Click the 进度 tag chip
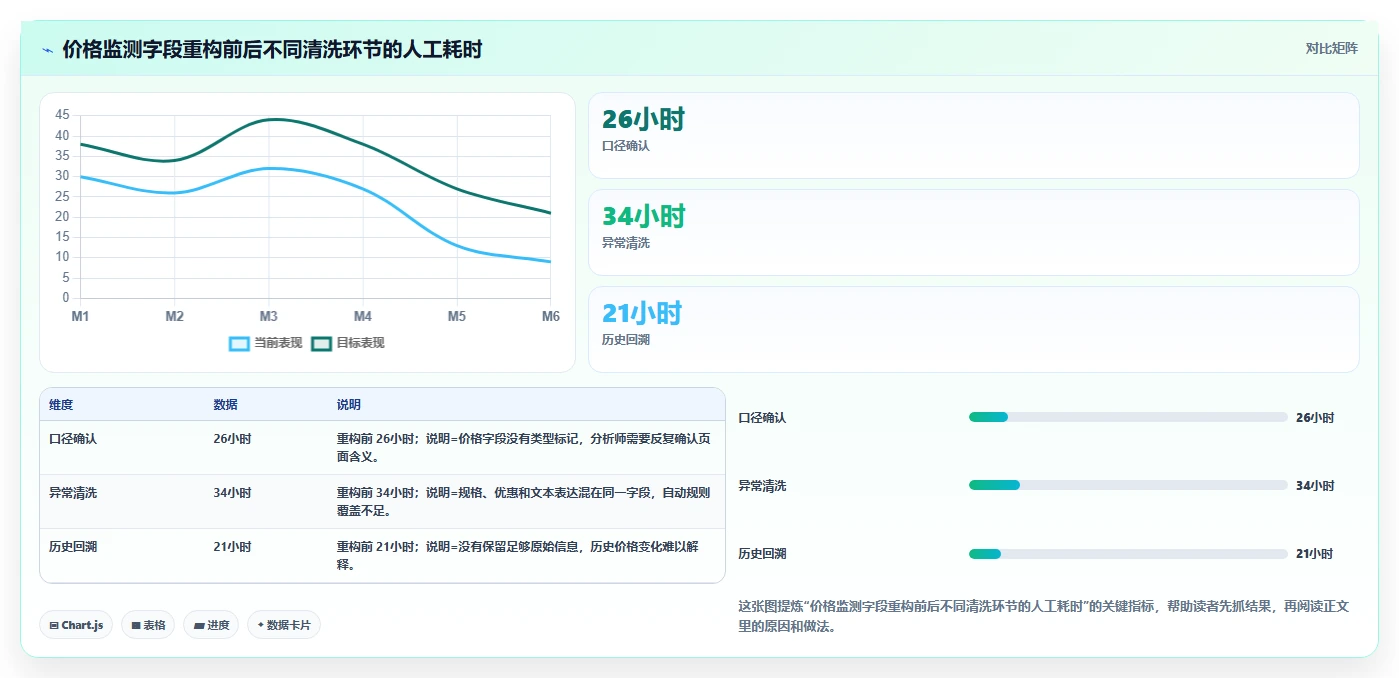This screenshot has width=1399, height=678. point(211,625)
